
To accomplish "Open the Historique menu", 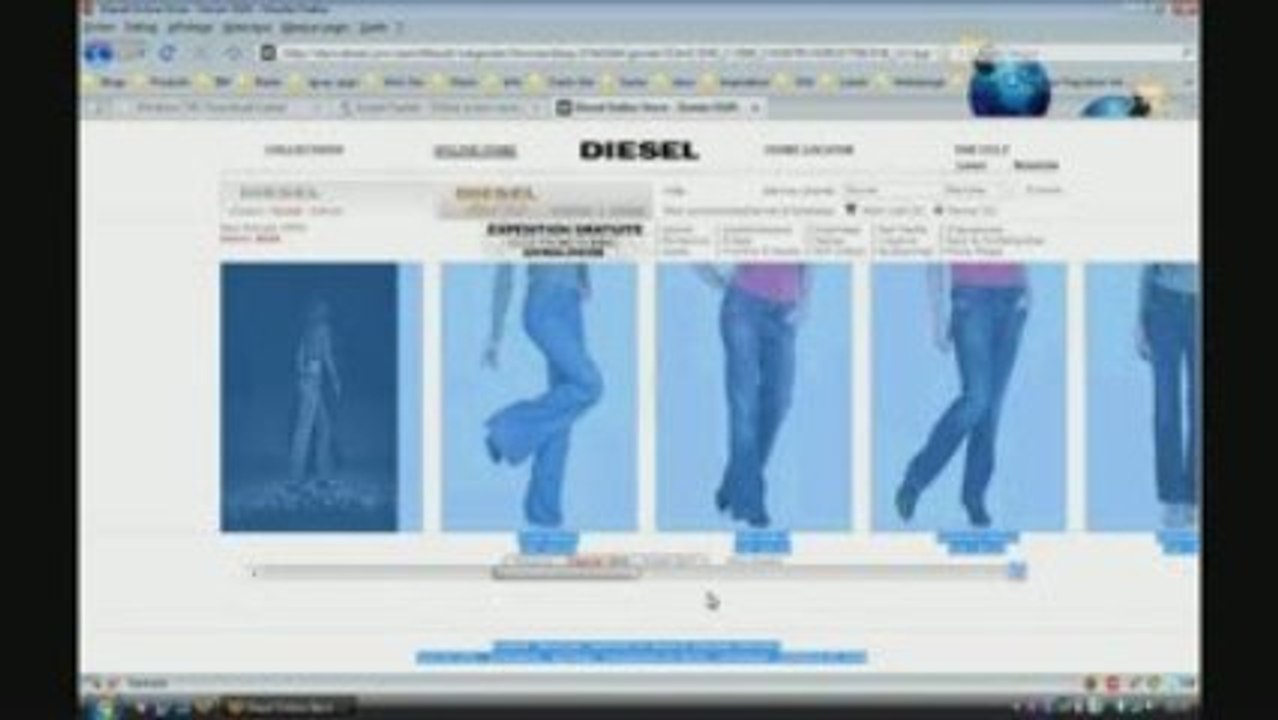I will click(x=247, y=27).
